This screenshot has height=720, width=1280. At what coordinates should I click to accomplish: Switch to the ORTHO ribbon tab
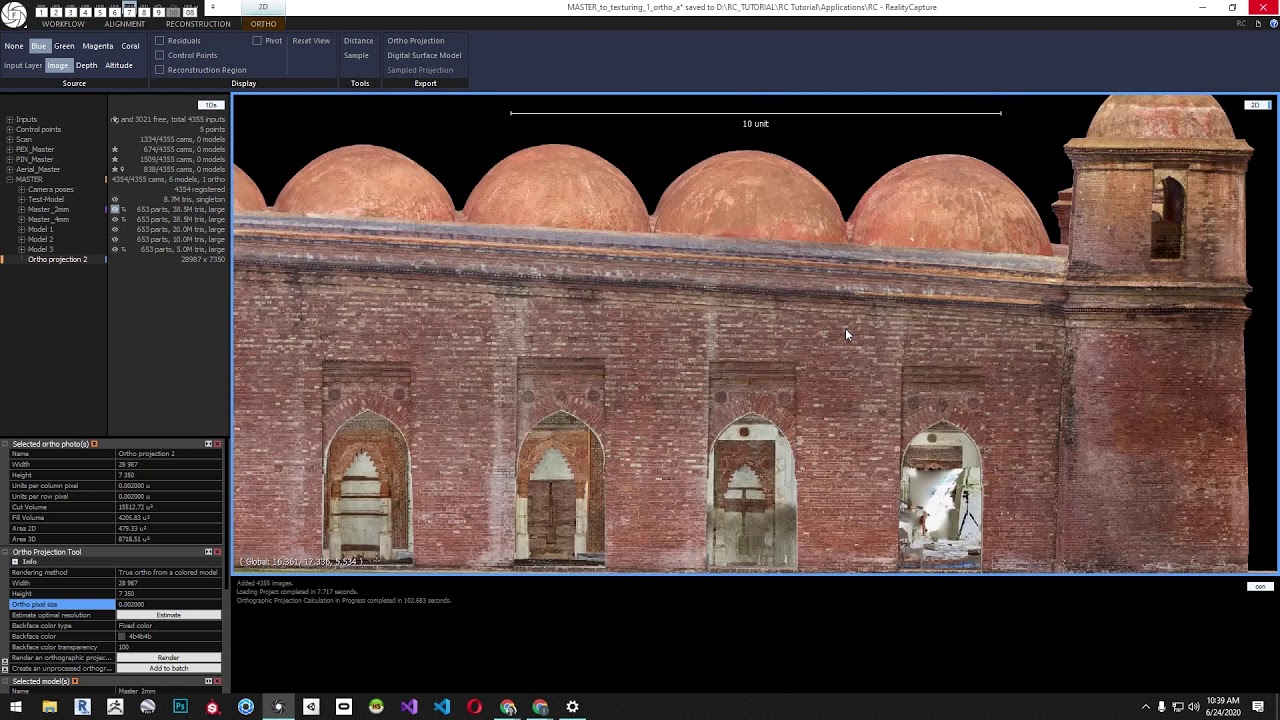264,24
